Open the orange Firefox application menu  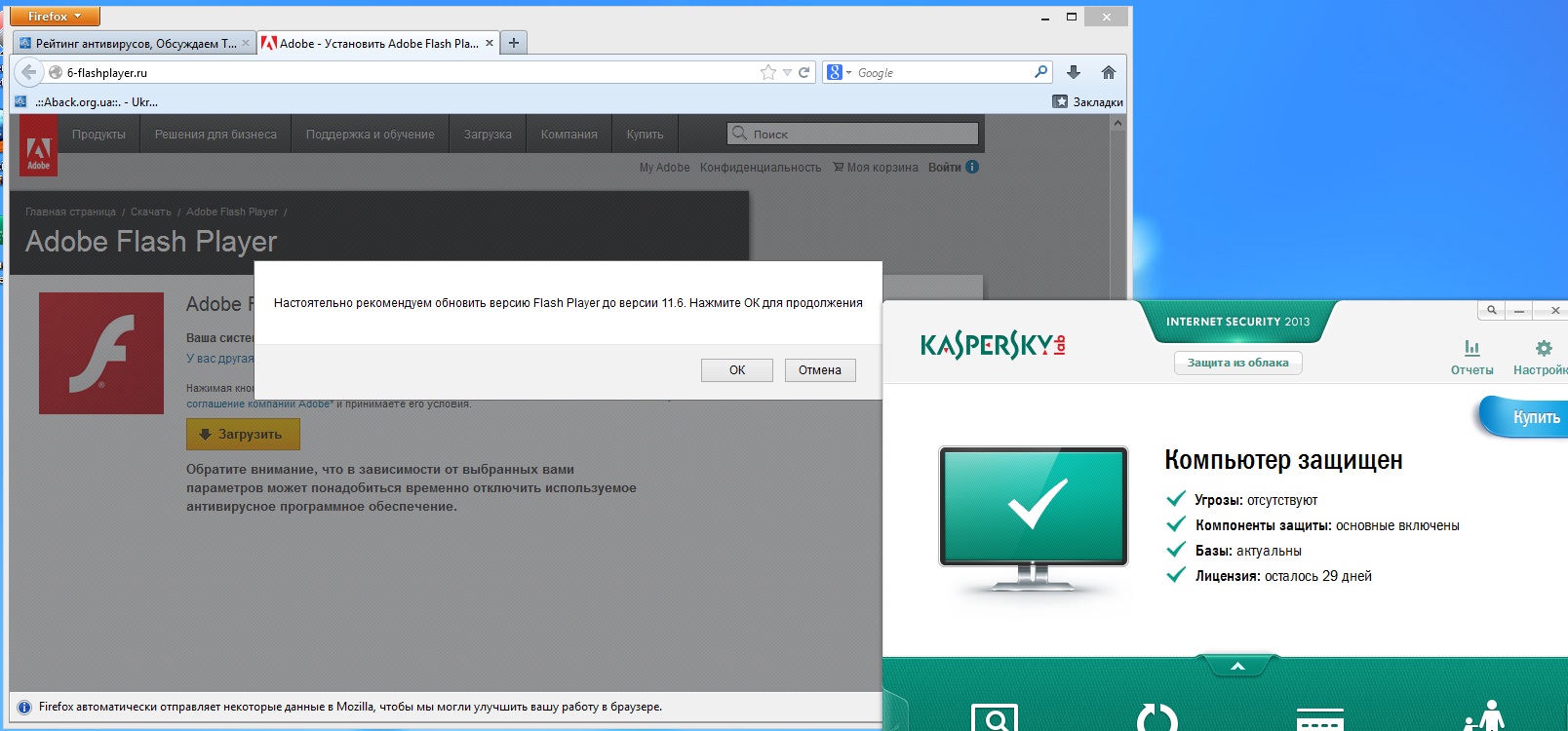click(x=55, y=17)
